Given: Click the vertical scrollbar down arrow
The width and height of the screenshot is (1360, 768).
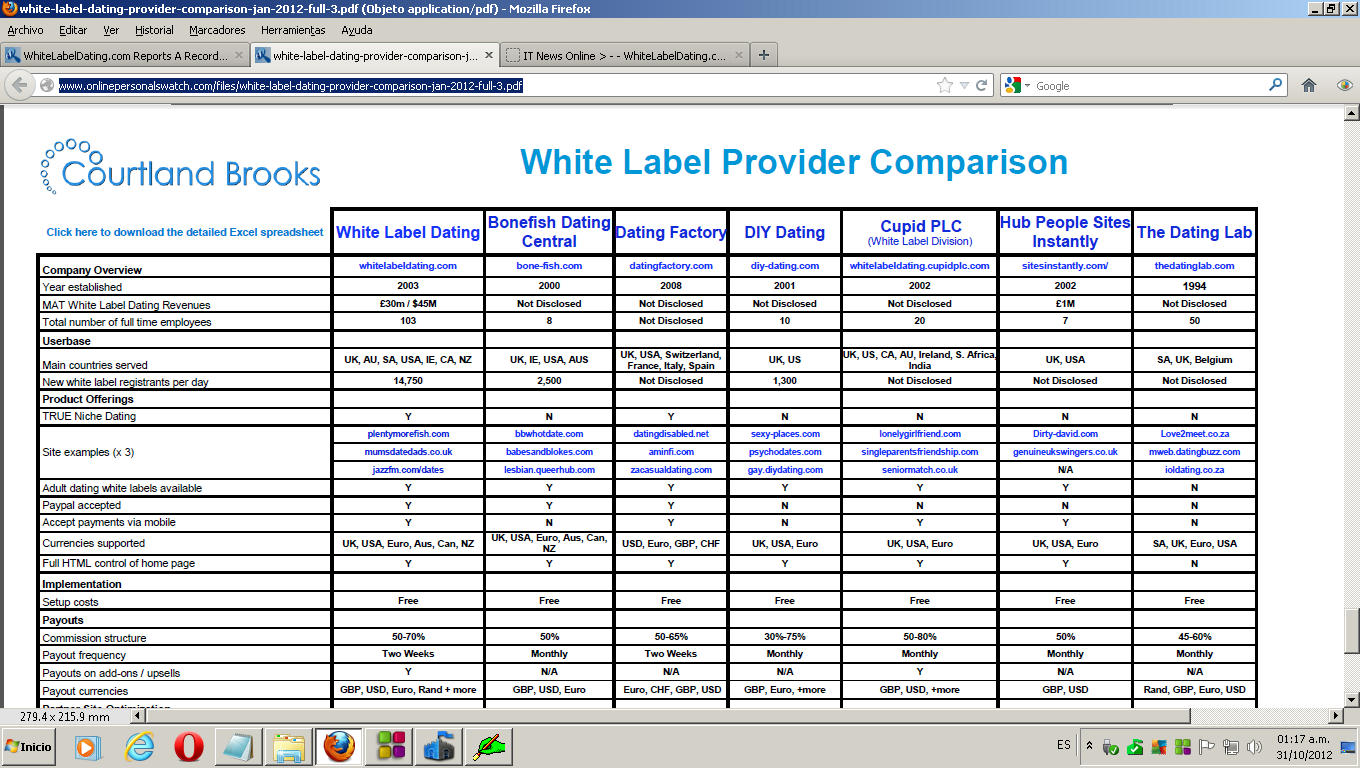Looking at the screenshot, I should tap(1351, 699).
